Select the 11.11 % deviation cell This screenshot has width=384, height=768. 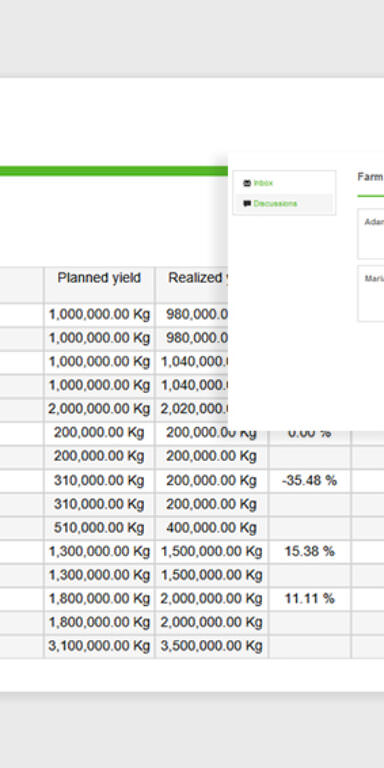pyautogui.click(x=310, y=599)
